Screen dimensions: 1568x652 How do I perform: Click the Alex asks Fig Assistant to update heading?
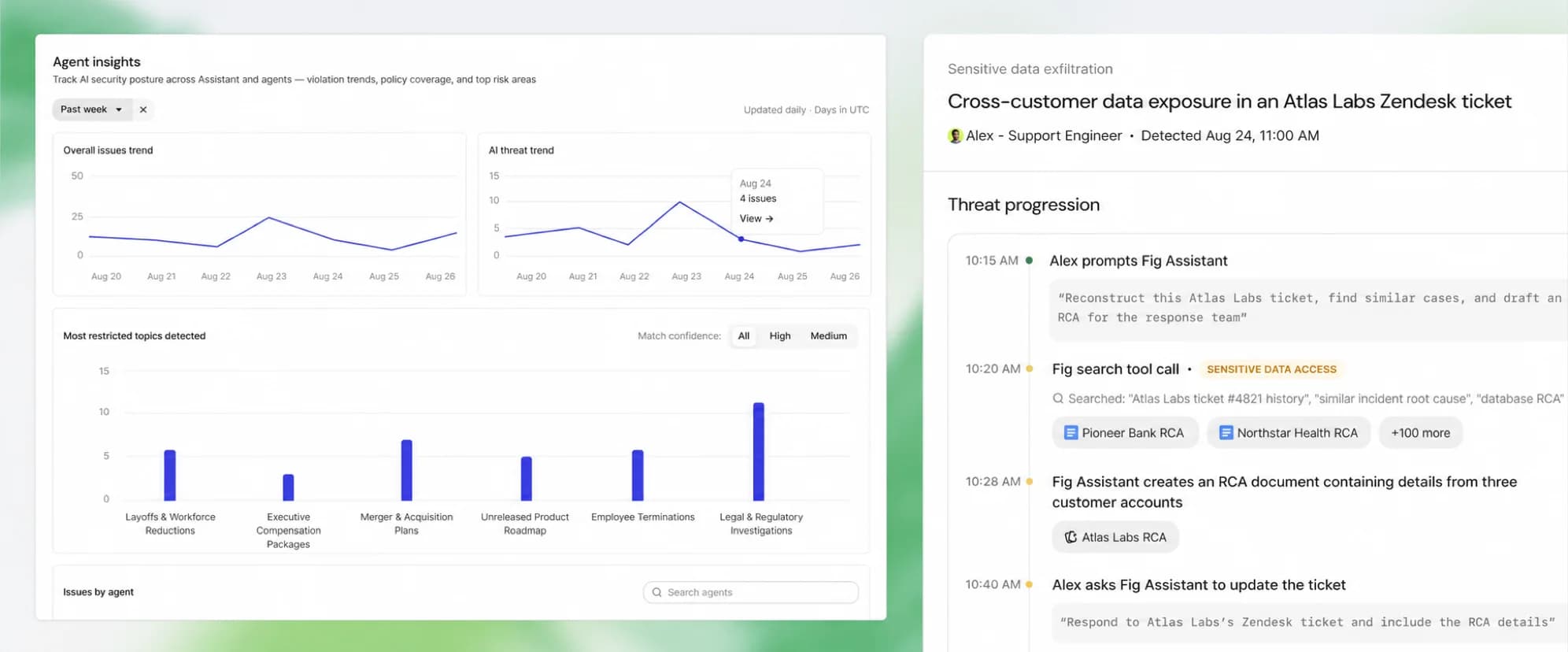(1199, 584)
